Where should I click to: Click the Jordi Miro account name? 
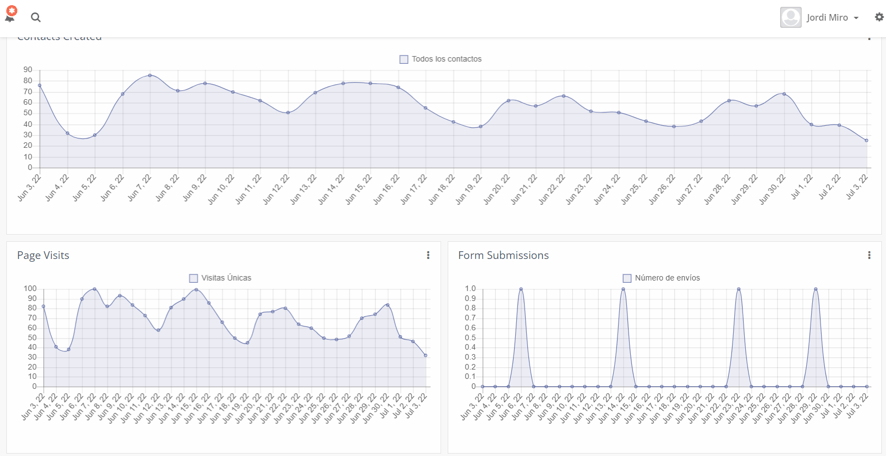[828, 18]
